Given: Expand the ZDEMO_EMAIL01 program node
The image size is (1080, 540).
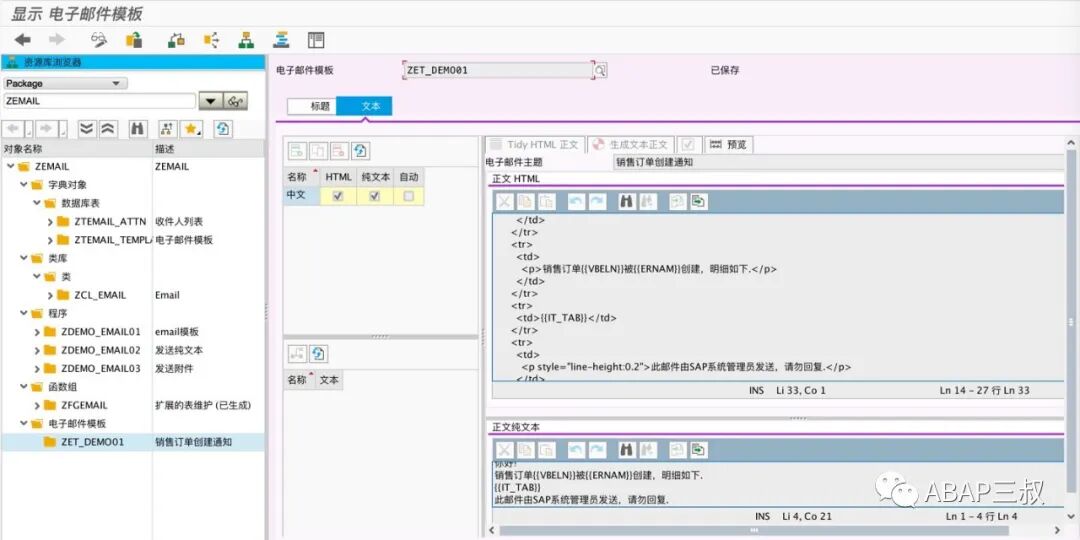Looking at the screenshot, I should point(37,332).
